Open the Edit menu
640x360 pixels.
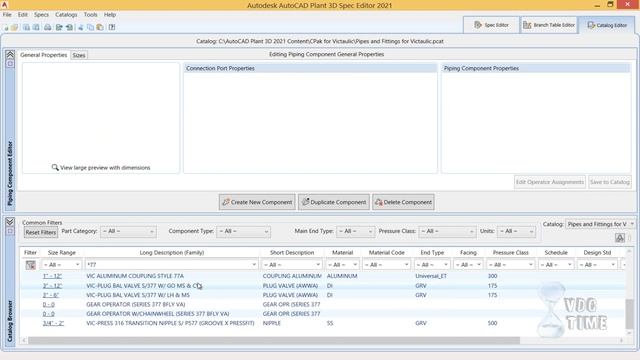click(23, 14)
